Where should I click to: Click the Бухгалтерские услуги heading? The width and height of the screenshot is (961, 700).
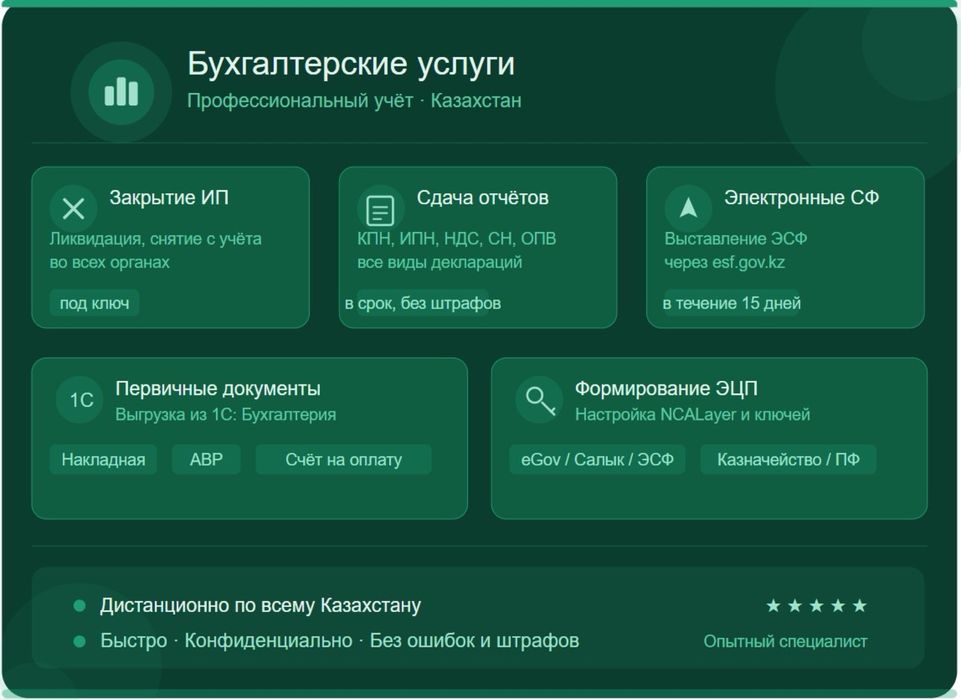(351, 64)
